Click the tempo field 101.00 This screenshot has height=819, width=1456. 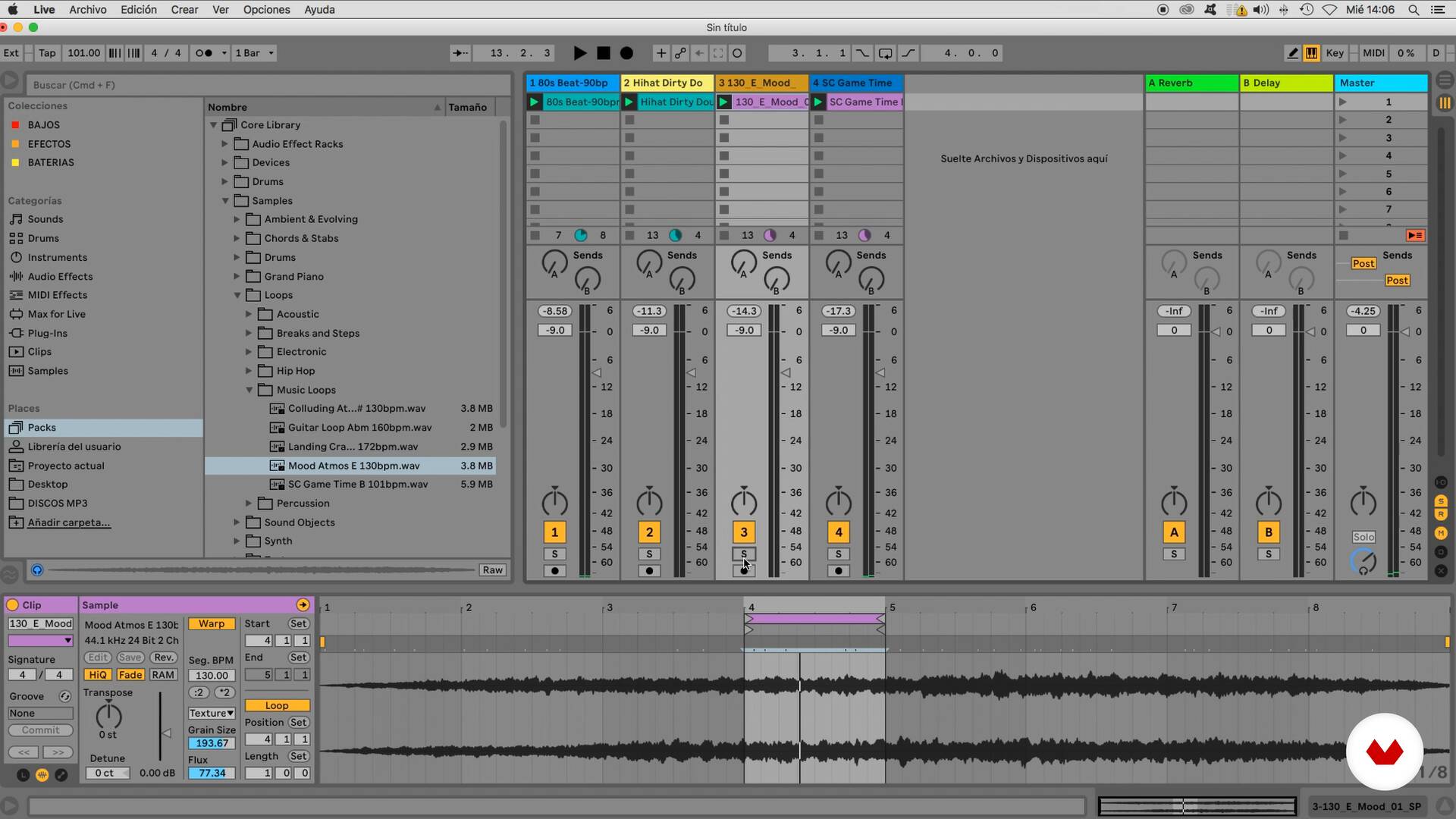[83, 53]
